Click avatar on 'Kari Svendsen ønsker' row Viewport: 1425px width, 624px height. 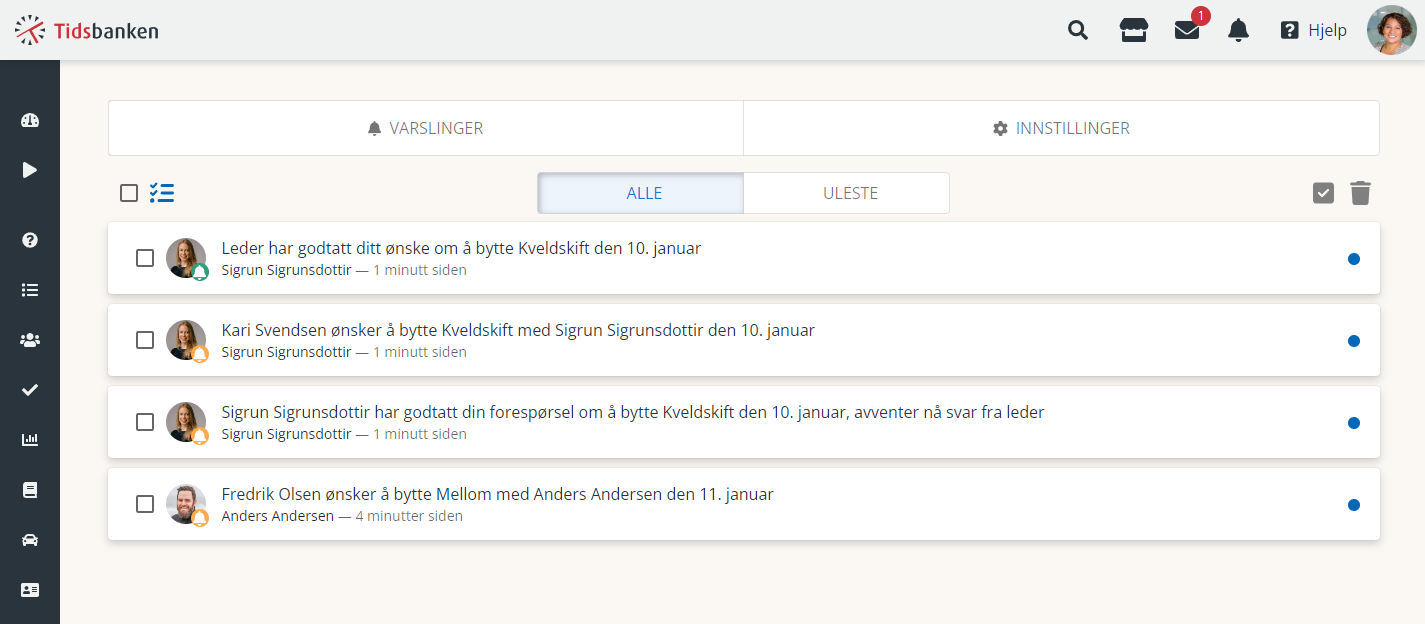186,340
